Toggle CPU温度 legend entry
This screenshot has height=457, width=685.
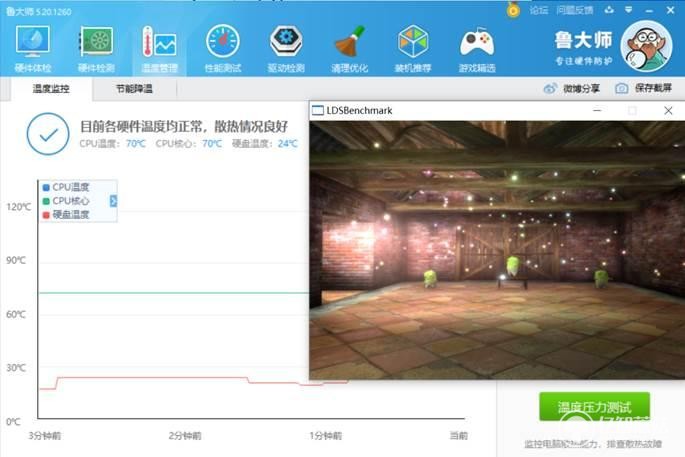66,187
